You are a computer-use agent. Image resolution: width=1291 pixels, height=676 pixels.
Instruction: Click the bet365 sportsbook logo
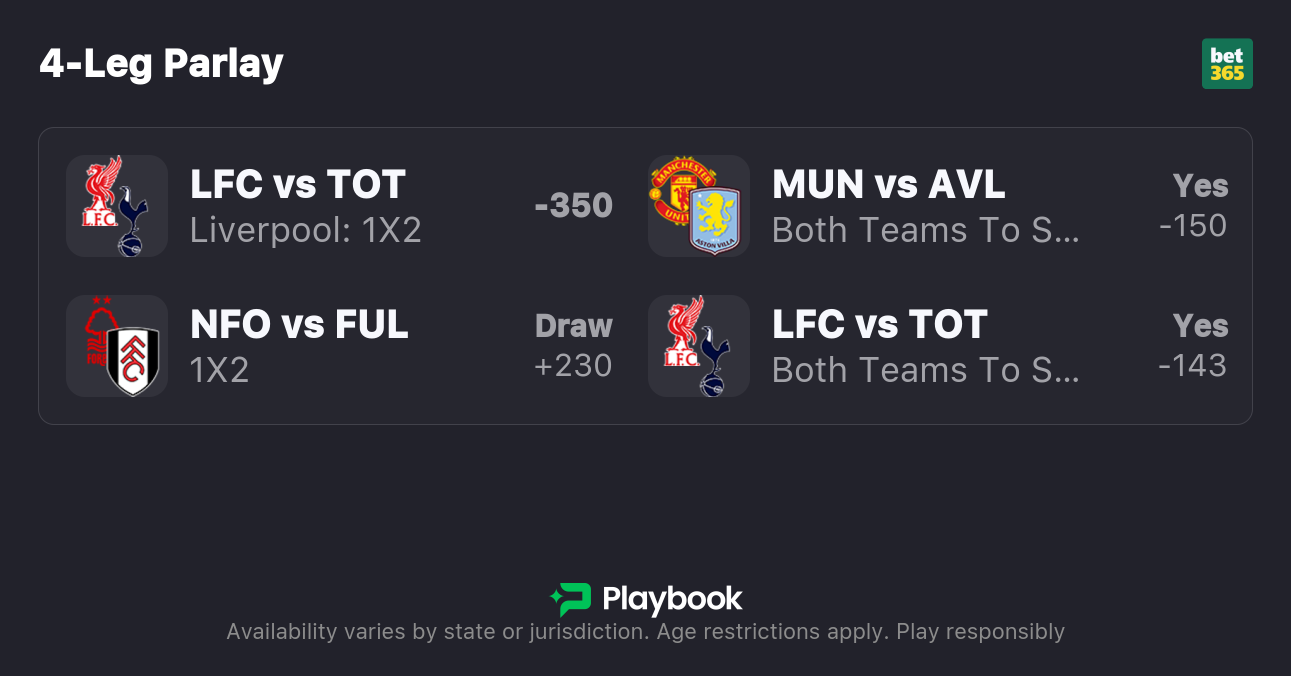click(1227, 64)
